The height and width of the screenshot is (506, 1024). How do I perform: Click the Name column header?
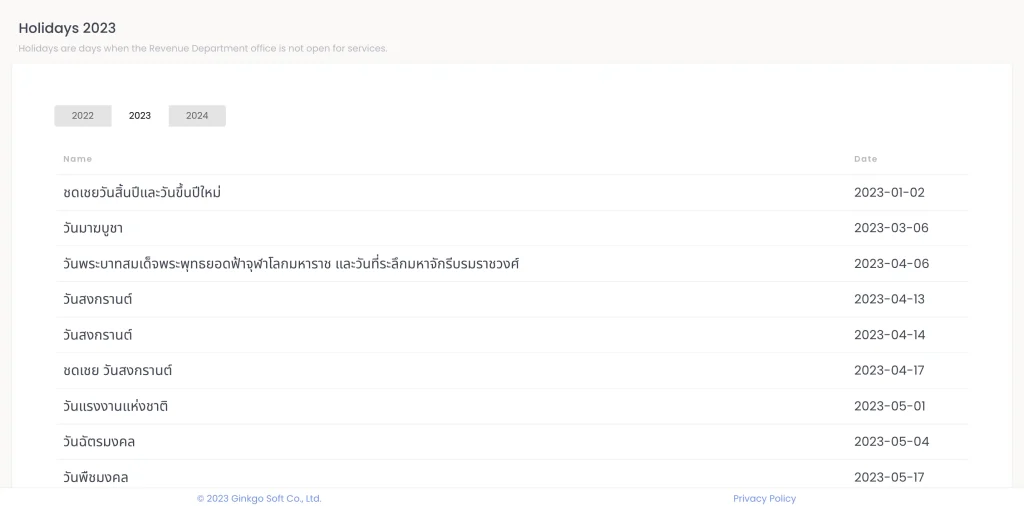[x=77, y=159]
